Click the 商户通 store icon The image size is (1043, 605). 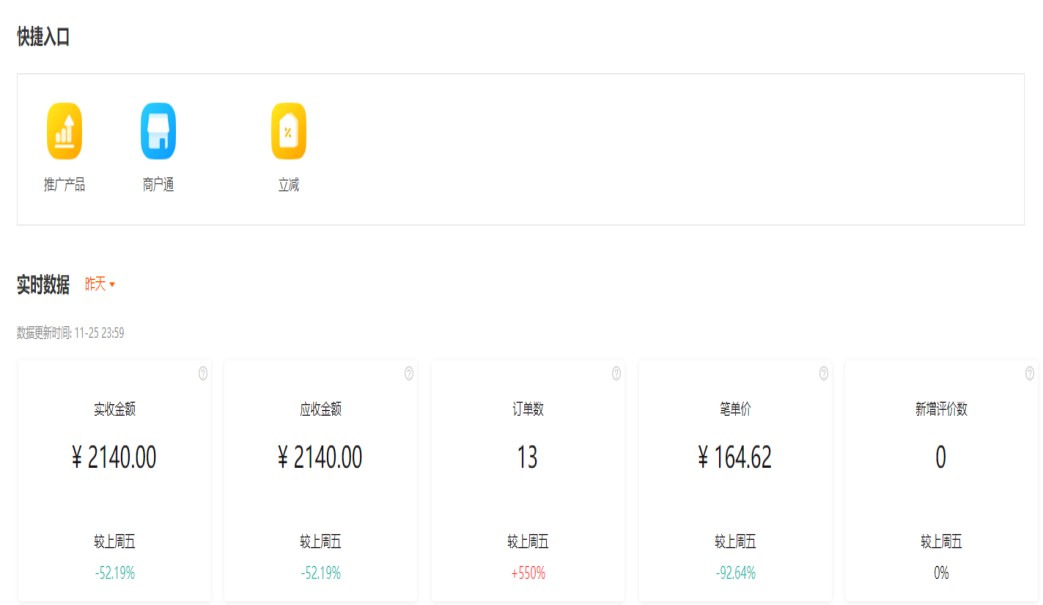pyautogui.click(x=158, y=131)
